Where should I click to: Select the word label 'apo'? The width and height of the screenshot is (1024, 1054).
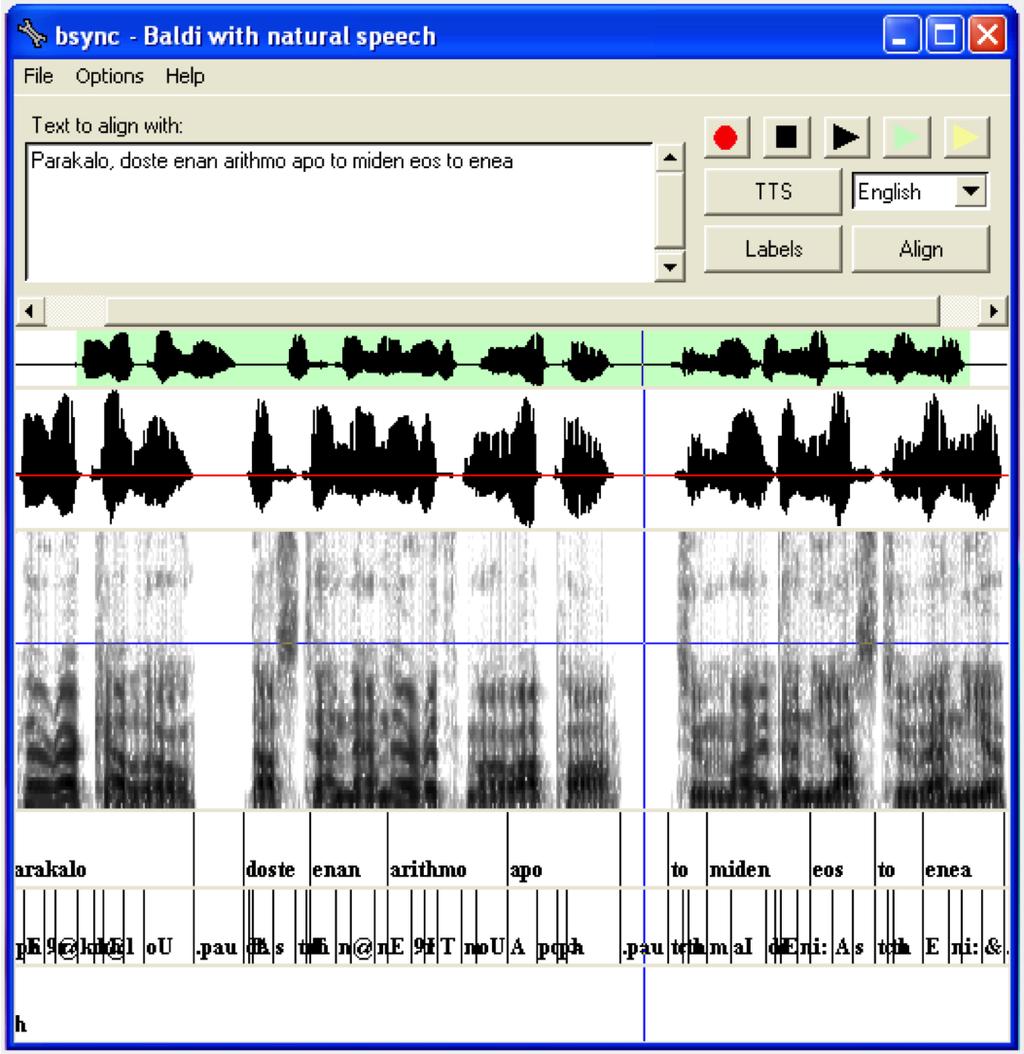526,870
